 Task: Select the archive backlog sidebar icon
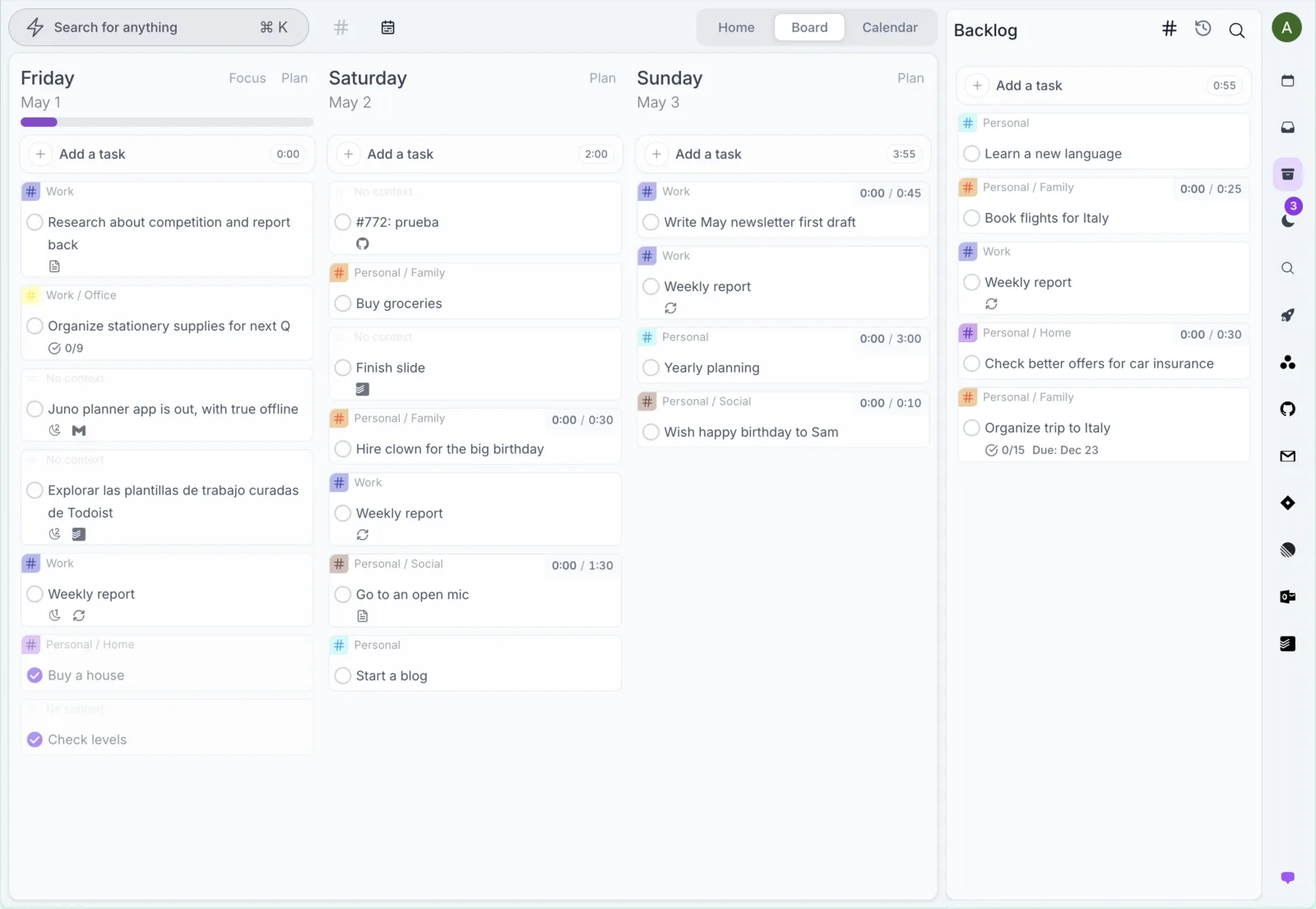point(1288,174)
